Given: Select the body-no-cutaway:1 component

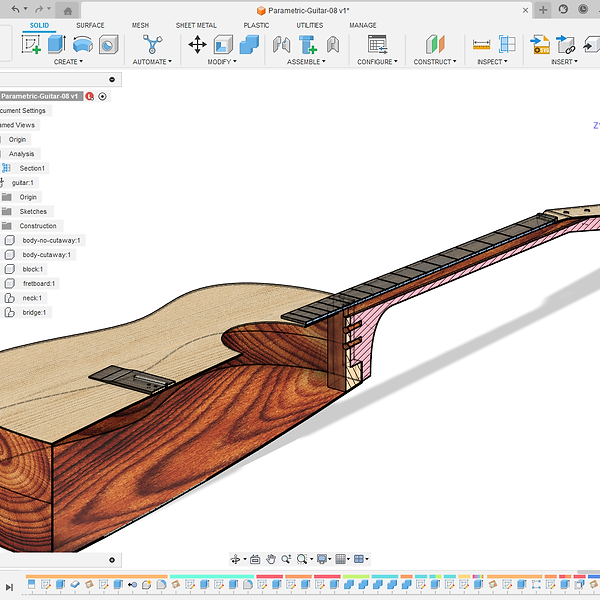Looking at the screenshot, I should coord(51,240).
